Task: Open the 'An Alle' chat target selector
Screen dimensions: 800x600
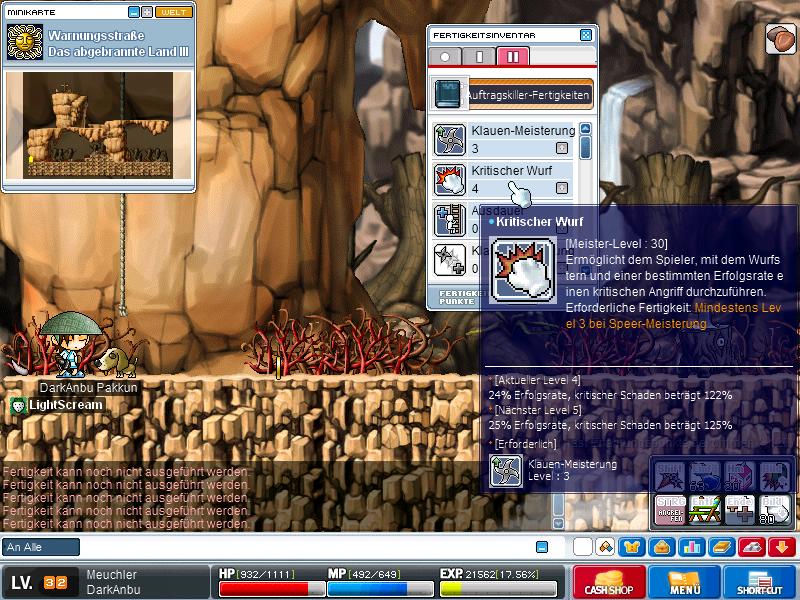Action: pos(41,547)
